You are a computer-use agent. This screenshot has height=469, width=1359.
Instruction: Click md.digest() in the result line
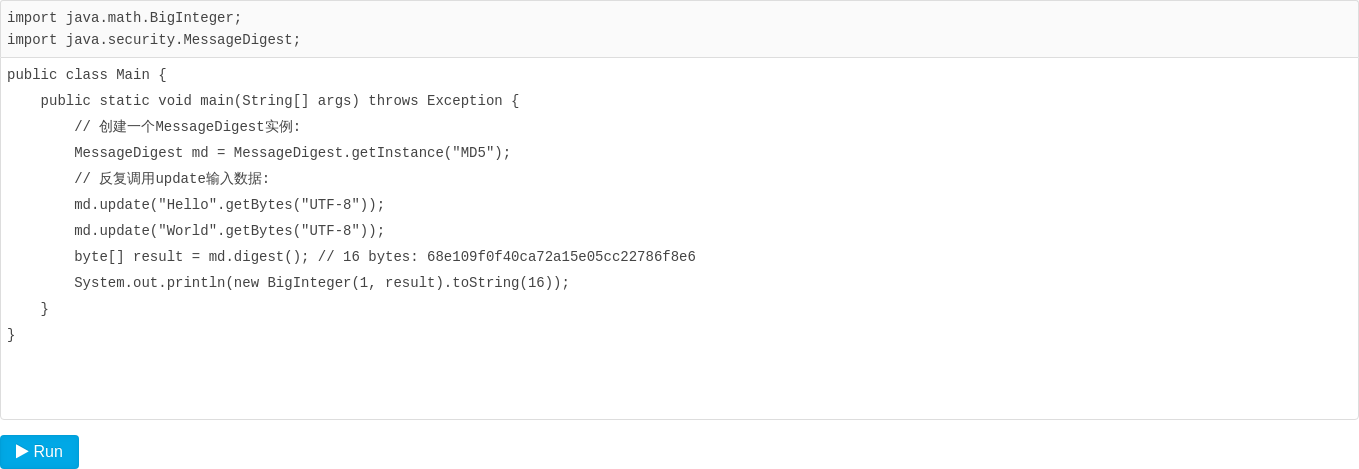pyautogui.click(x=254, y=257)
